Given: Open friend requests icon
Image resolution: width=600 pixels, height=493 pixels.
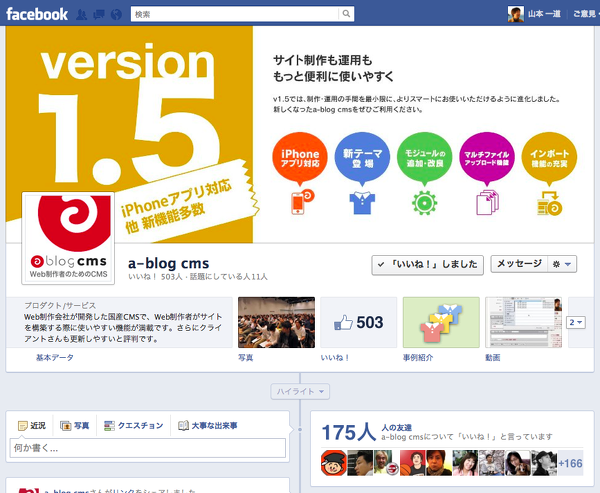Looking at the screenshot, I should [81, 15].
